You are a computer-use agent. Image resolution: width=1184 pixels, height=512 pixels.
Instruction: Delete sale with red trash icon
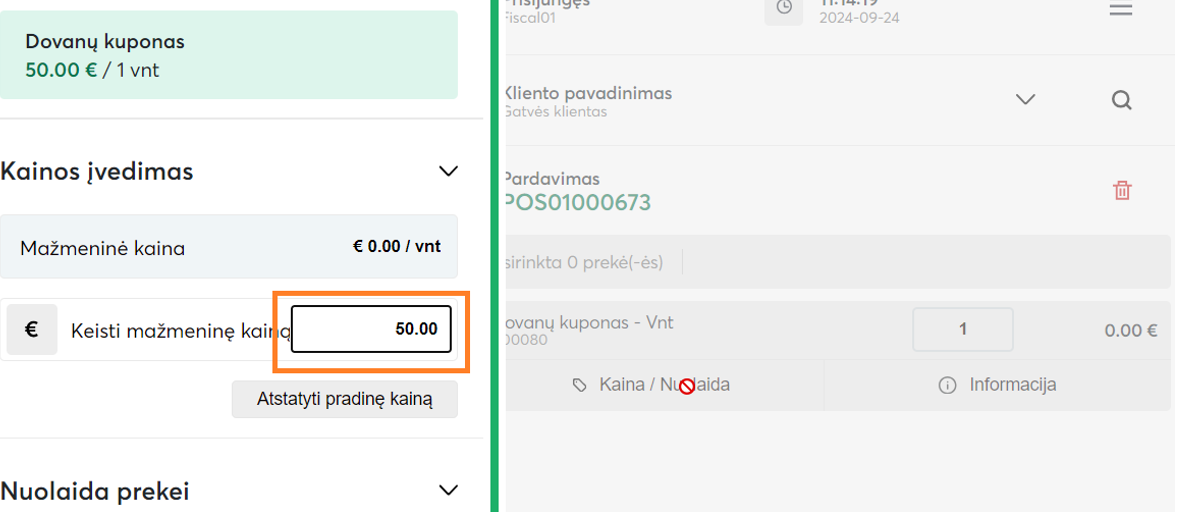pos(1122,190)
